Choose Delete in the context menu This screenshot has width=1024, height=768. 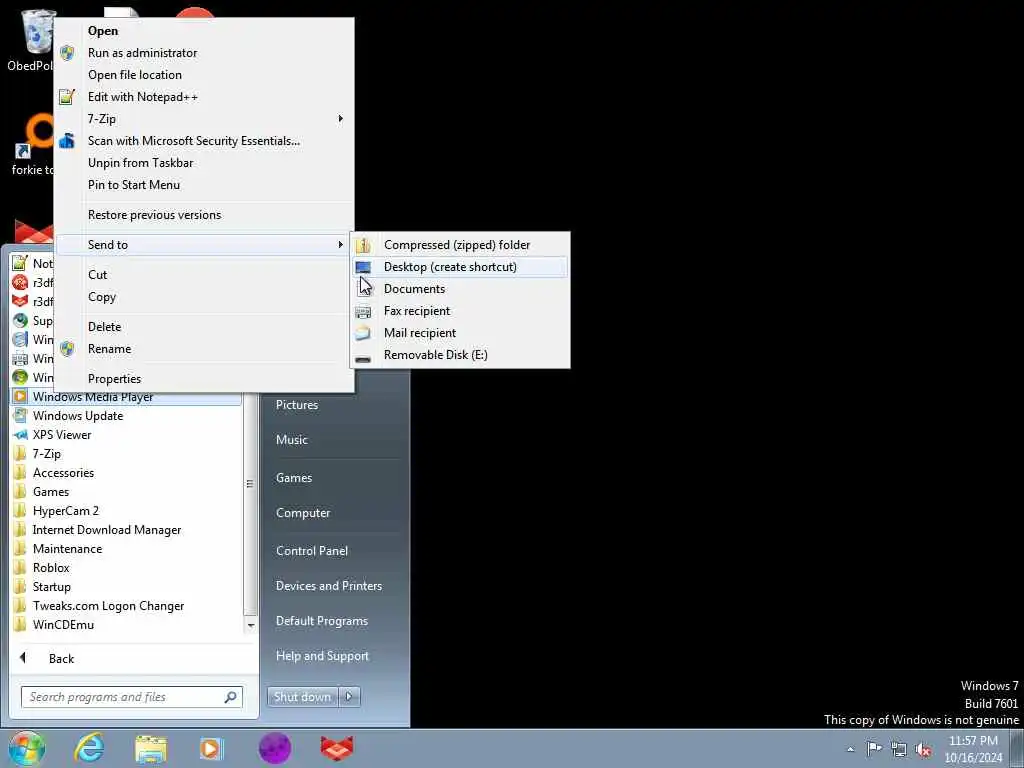tap(204, 327)
